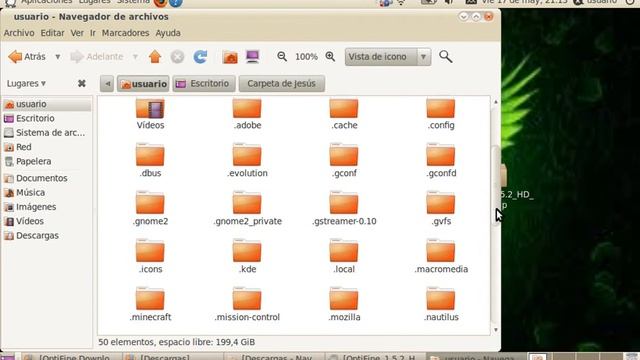Click the scrollbar up arrow
Viewport: 640px width, 360px height.
point(496,102)
